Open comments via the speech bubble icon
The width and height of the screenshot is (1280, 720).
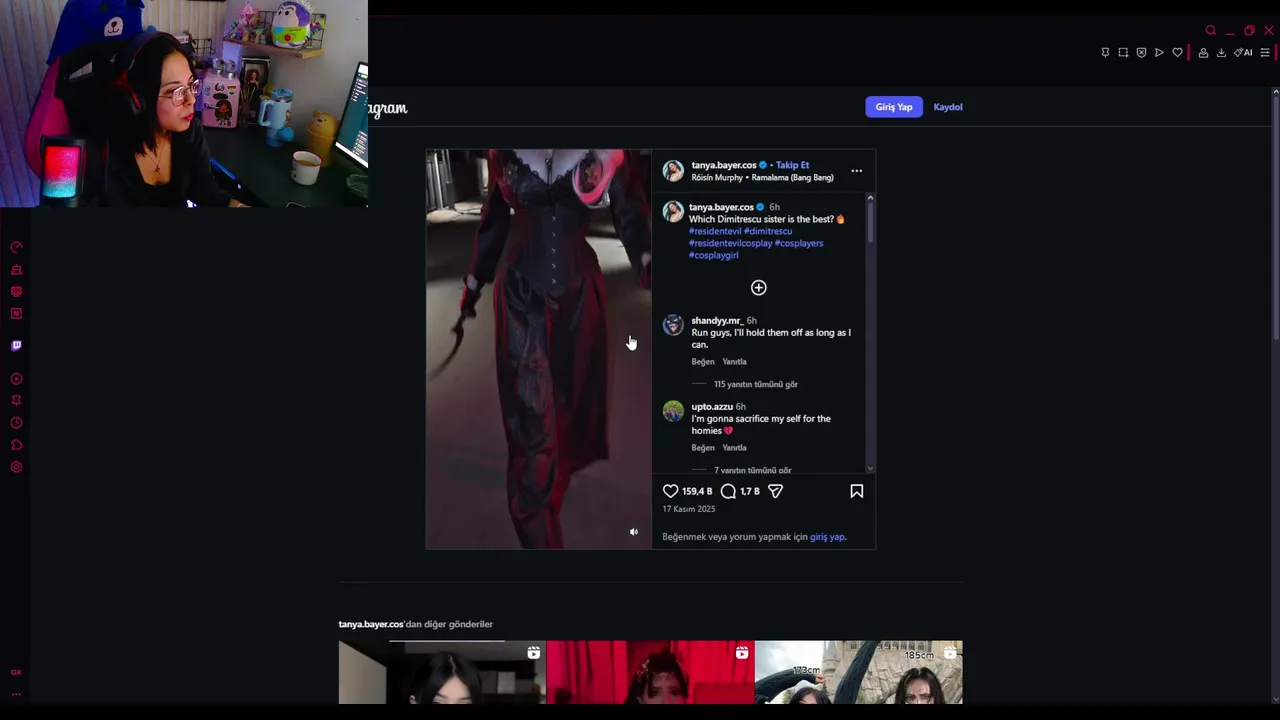click(x=728, y=491)
